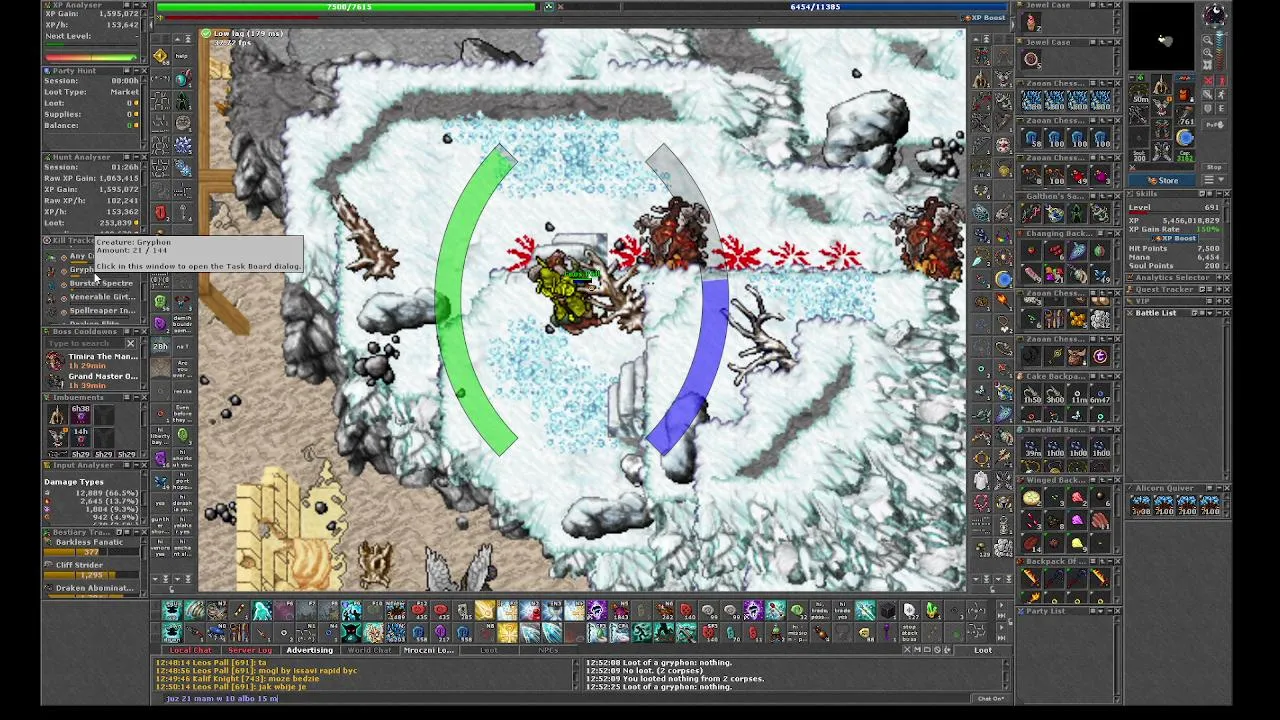Trigger the stop attack boss hotkey
The height and width of the screenshot is (720, 1280).
coord(910,633)
